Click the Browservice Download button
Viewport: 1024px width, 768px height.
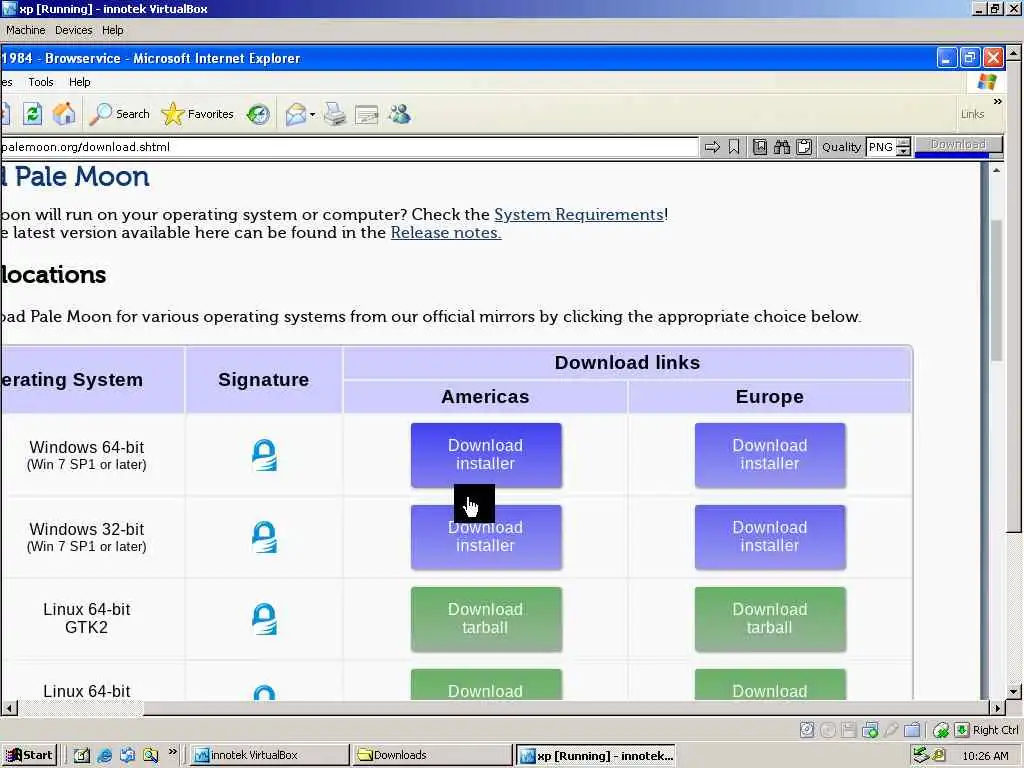coord(958,144)
